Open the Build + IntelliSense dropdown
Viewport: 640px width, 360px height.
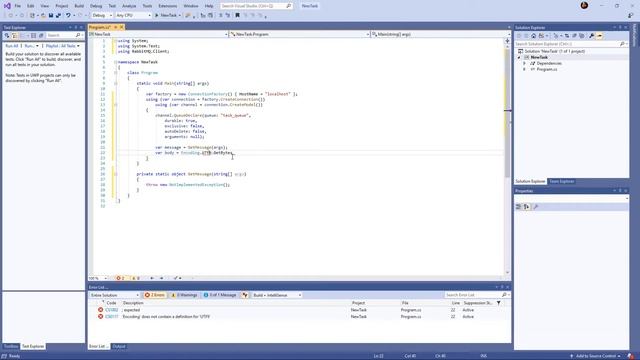coord(277,295)
